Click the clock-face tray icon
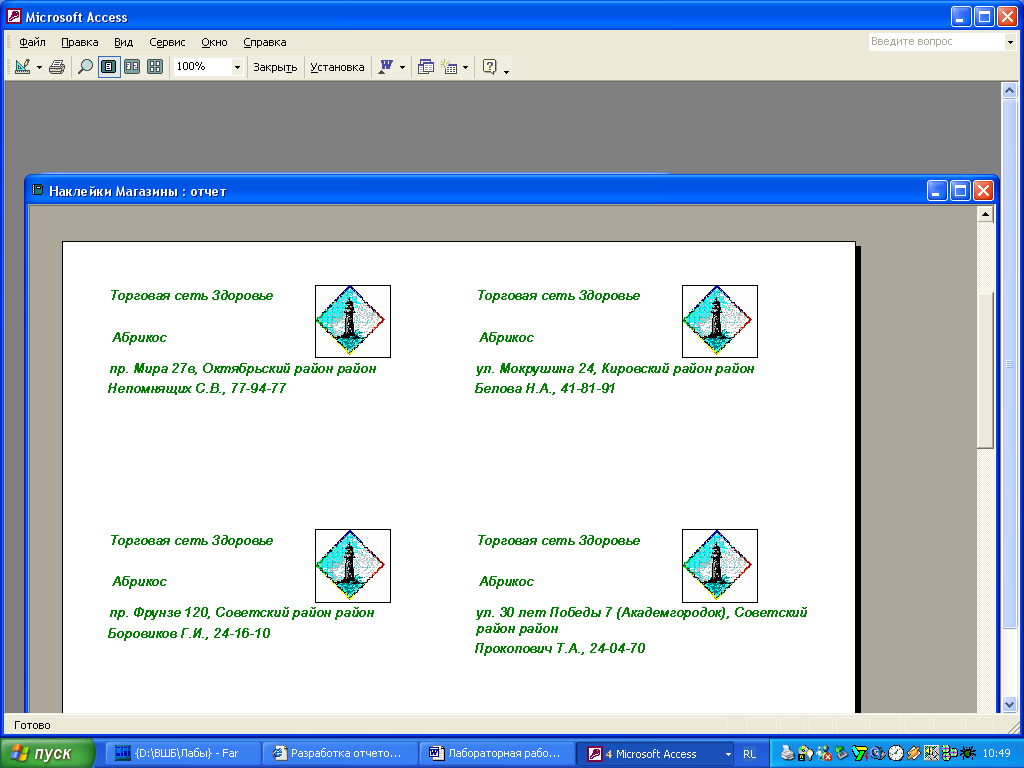The width and height of the screenshot is (1024, 768). [896, 753]
